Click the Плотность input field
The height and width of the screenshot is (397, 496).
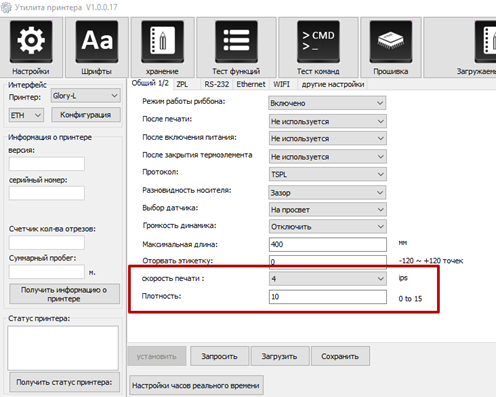click(x=328, y=297)
